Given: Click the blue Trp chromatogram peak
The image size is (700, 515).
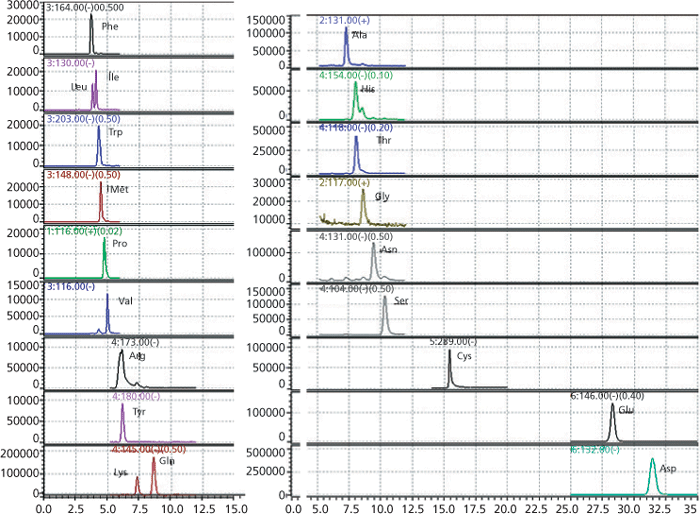Looking at the screenshot, I should point(99,145).
